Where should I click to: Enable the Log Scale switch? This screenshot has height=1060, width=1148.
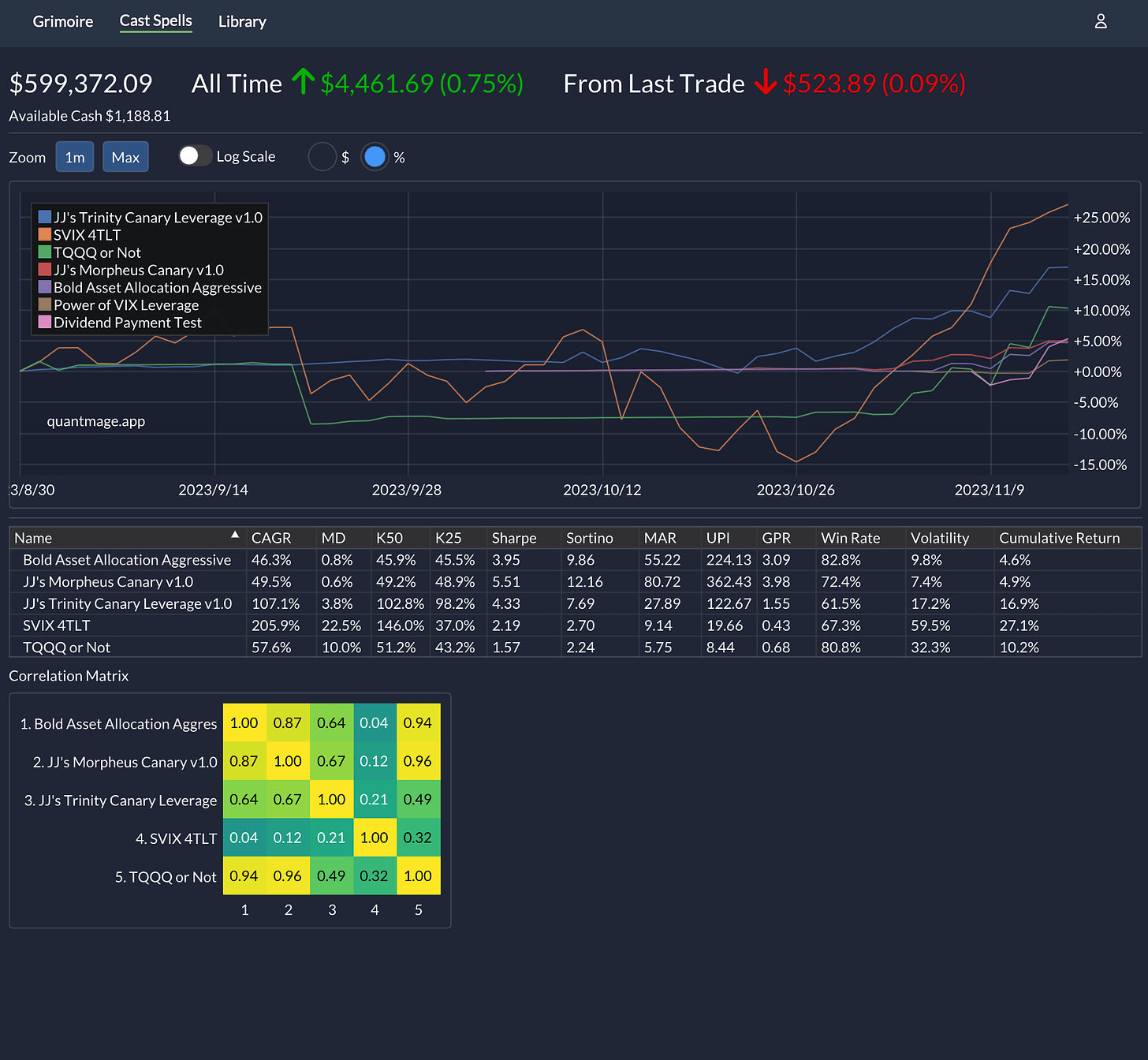pos(194,156)
